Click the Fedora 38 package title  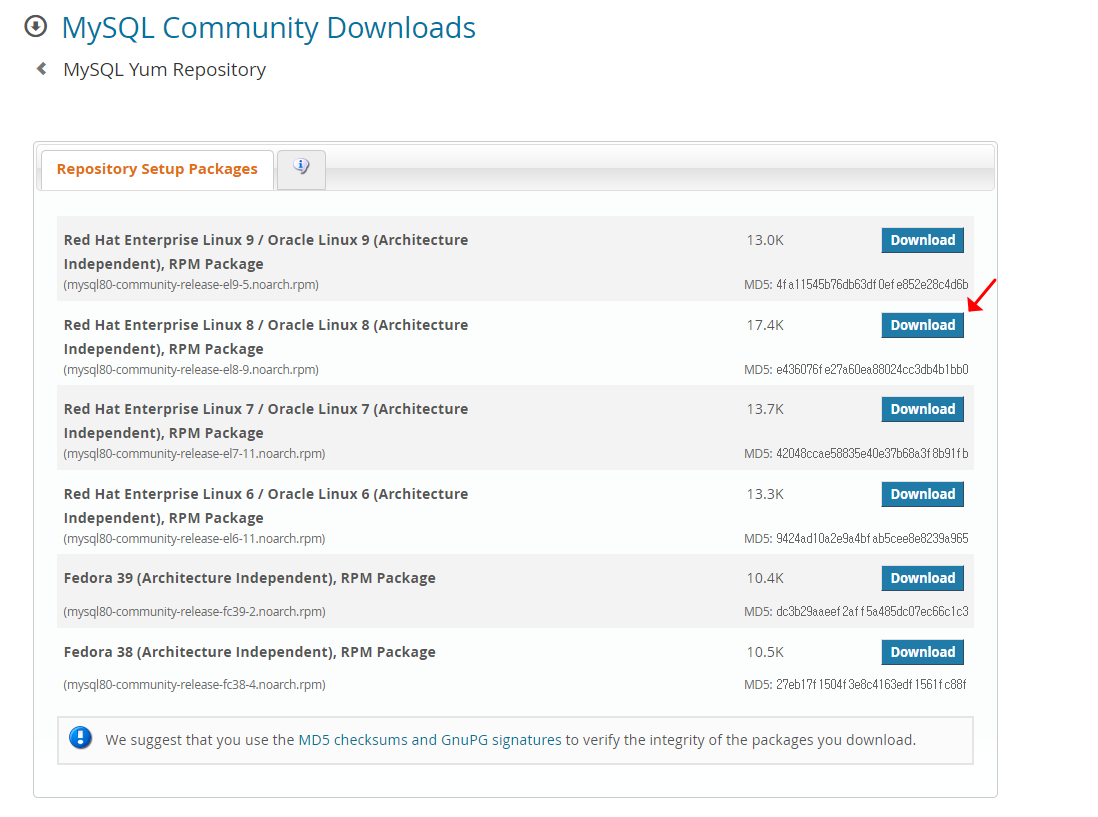pos(249,652)
